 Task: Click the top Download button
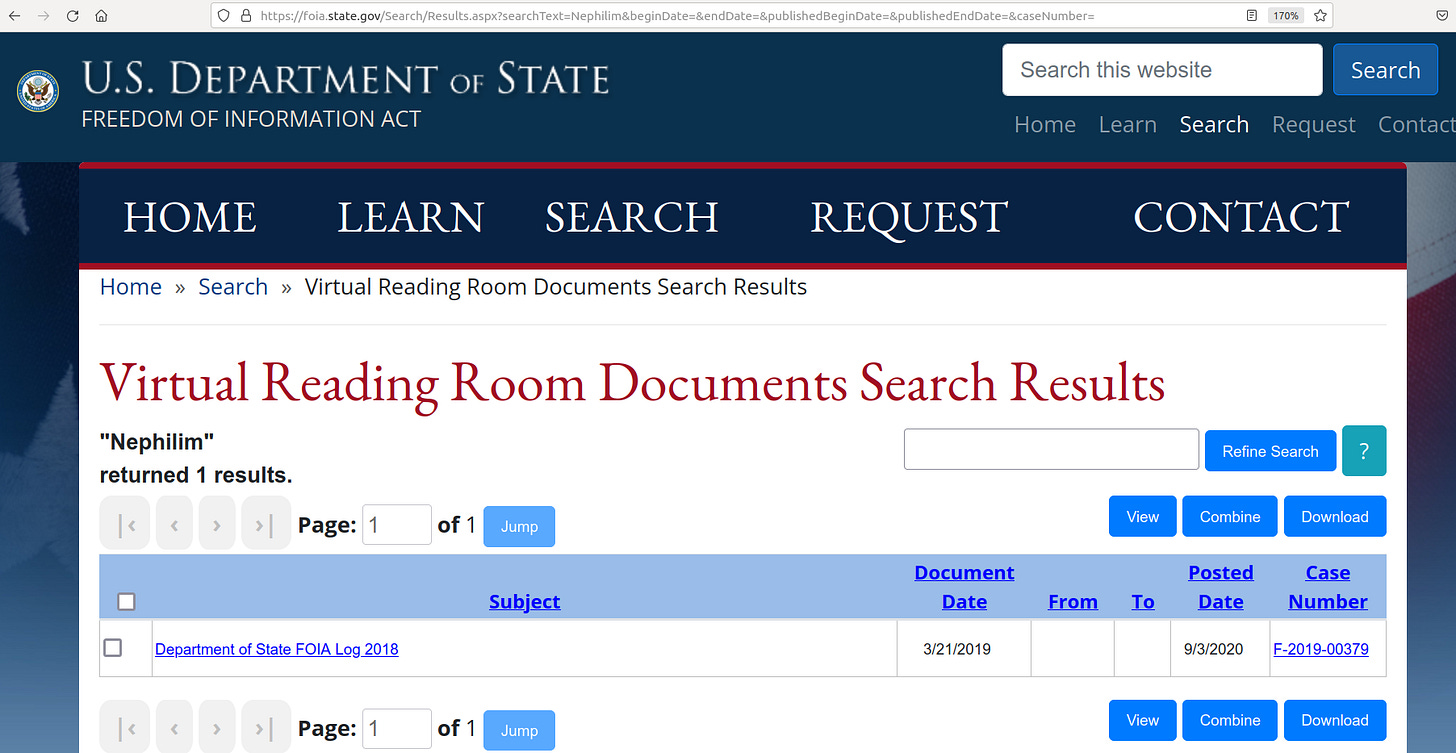(x=1335, y=516)
